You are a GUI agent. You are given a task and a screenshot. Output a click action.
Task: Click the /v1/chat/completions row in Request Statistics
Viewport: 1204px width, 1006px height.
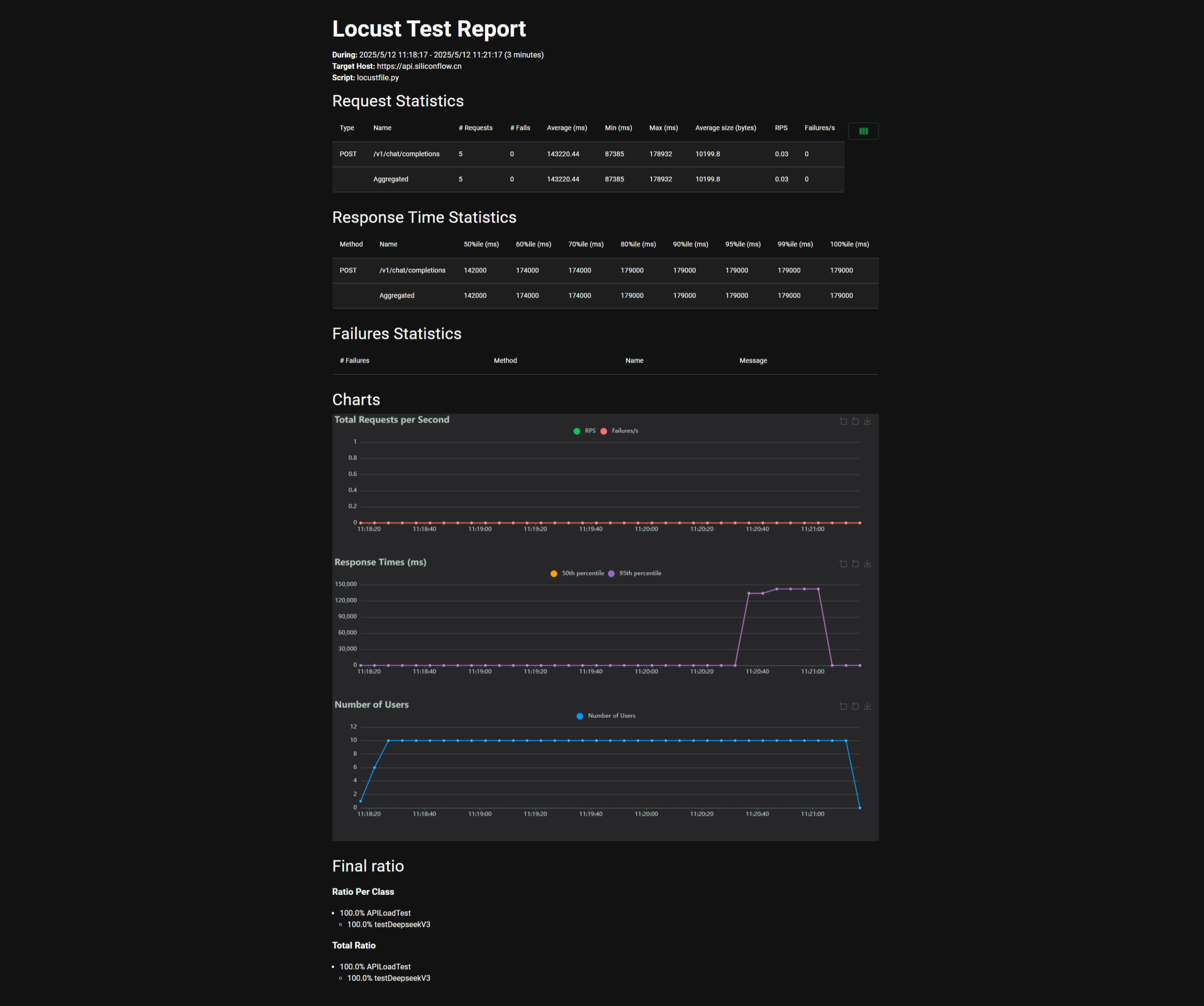point(406,154)
